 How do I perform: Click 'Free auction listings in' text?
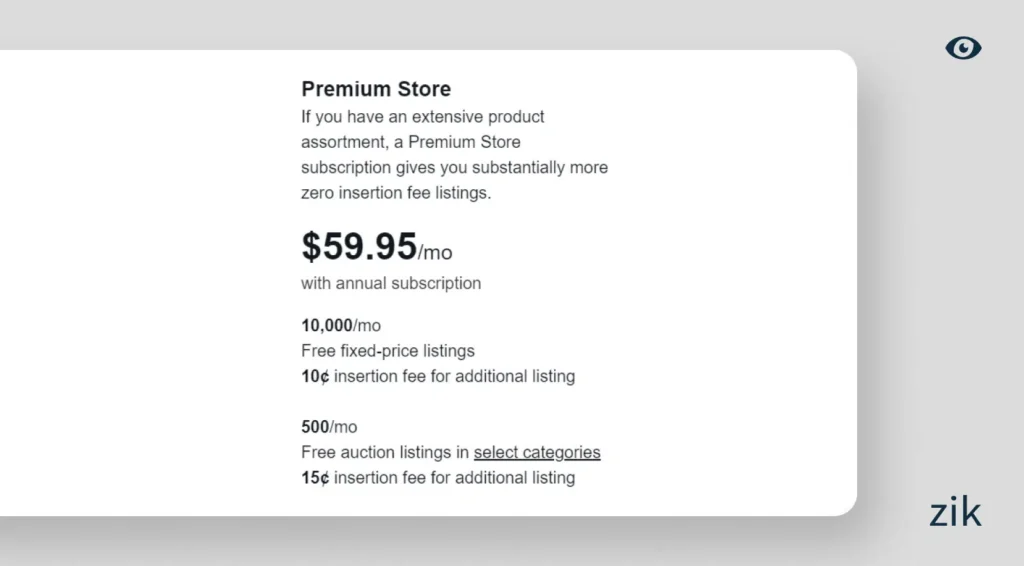pos(386,452)
